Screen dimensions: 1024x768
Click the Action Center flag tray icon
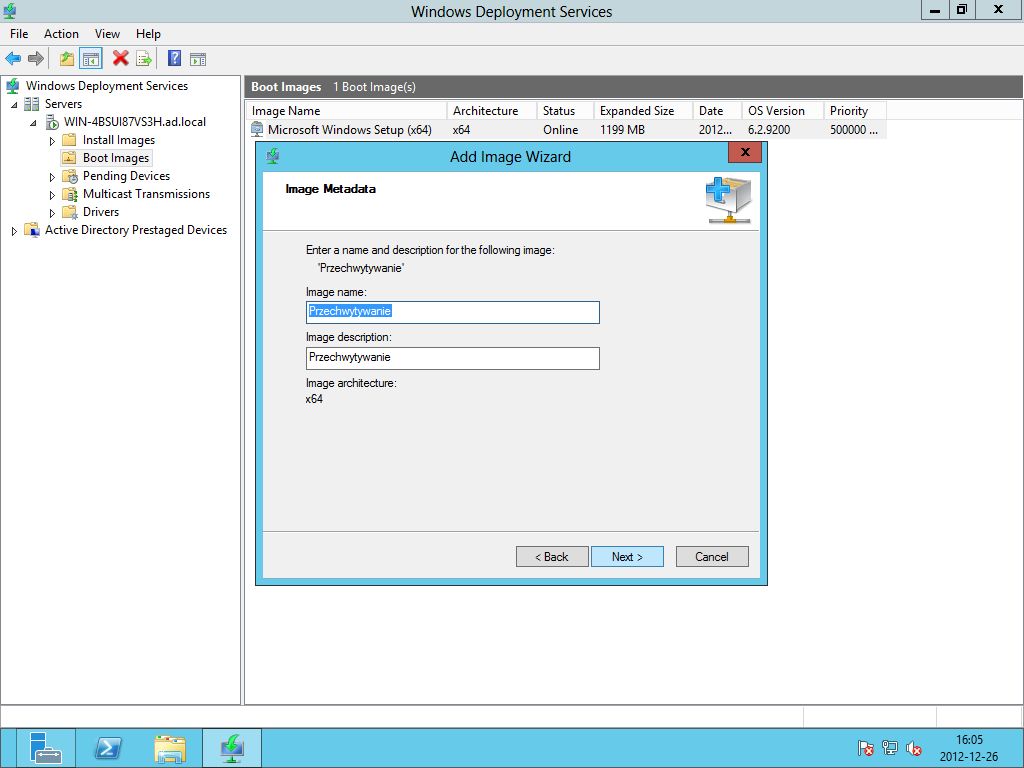[866, 748]
